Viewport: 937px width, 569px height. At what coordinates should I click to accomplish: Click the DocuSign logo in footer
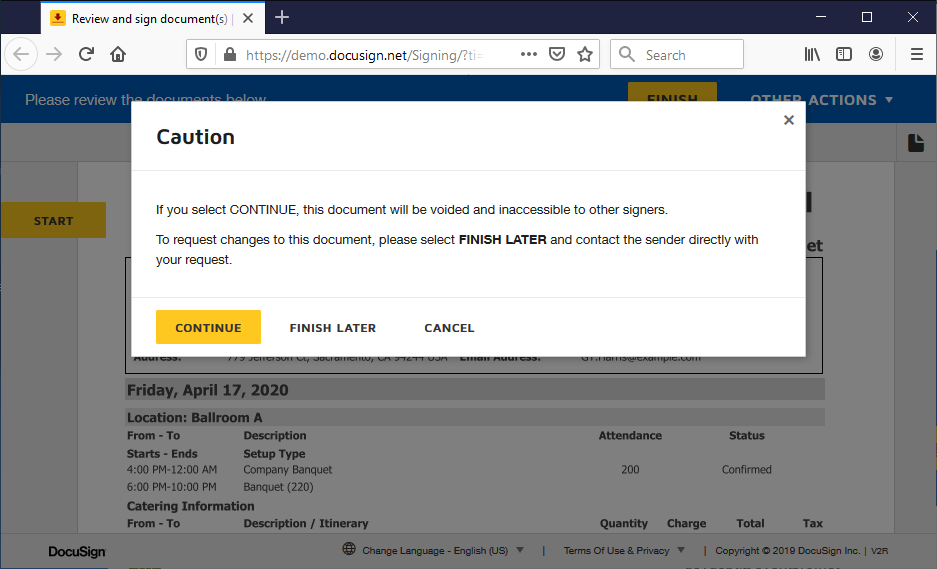pyautogui.click(x=77, y=552)
